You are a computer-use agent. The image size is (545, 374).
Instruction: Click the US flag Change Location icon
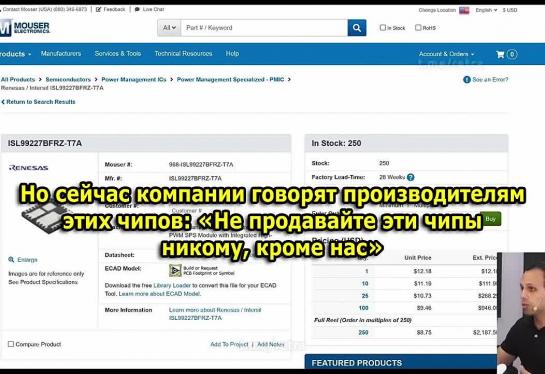point(464,10)
